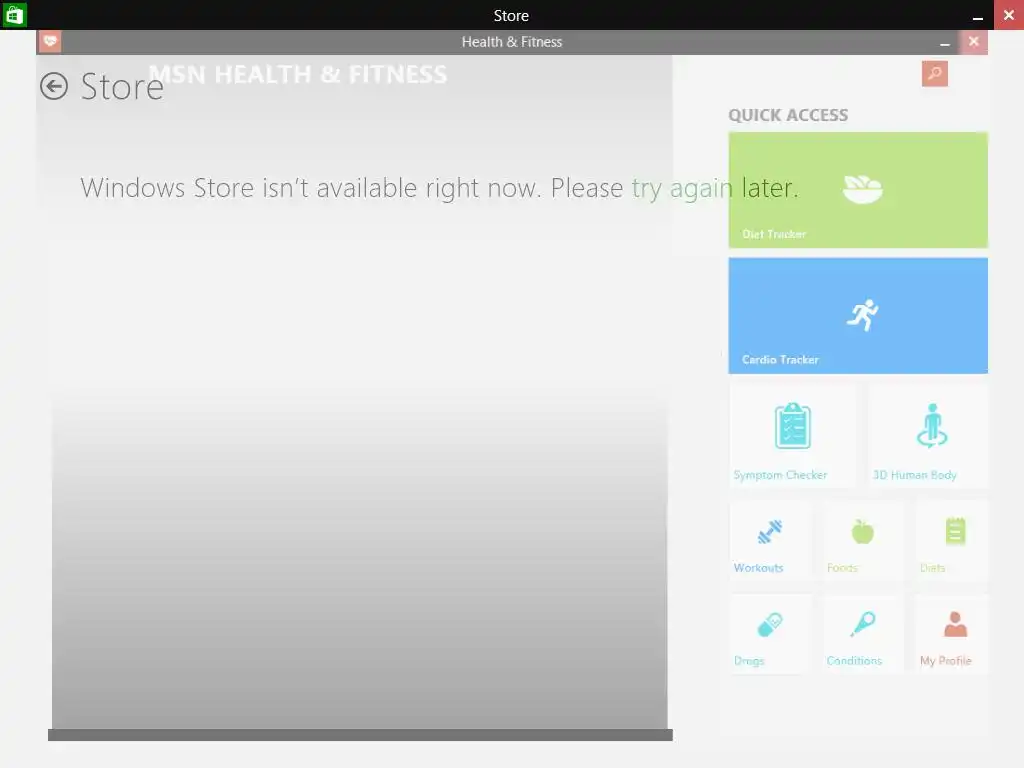The width and height of the screenshot is (1024, 768).
Task: Minimize the Health & Fitness window
Action: tap(944, 42)
